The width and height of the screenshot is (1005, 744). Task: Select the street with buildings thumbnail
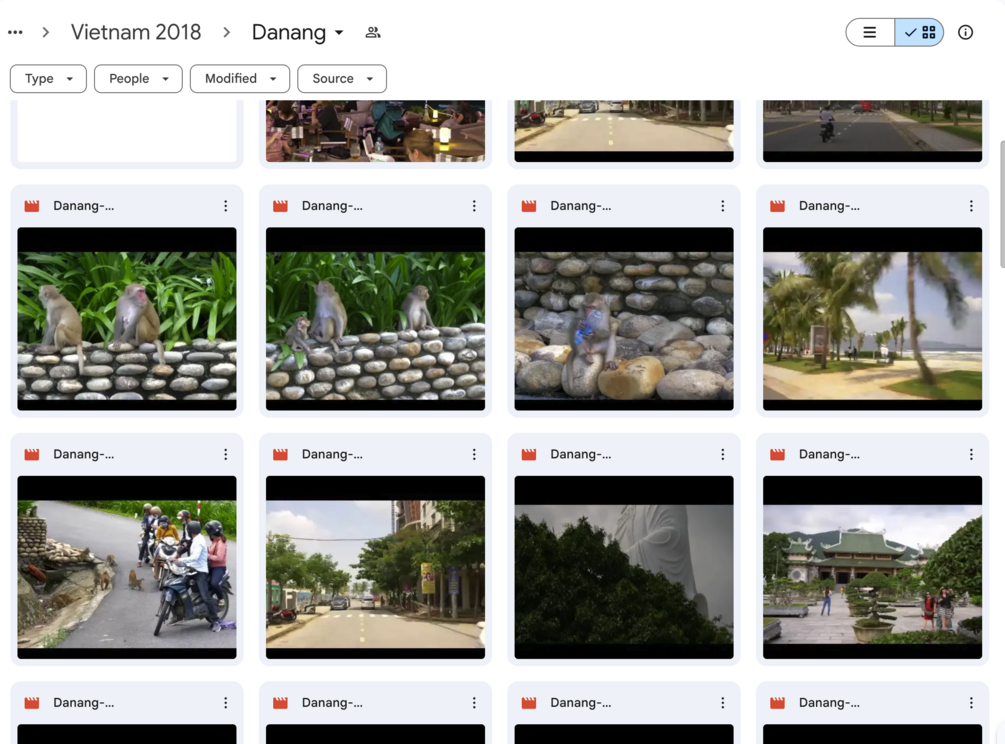(376, 567)
